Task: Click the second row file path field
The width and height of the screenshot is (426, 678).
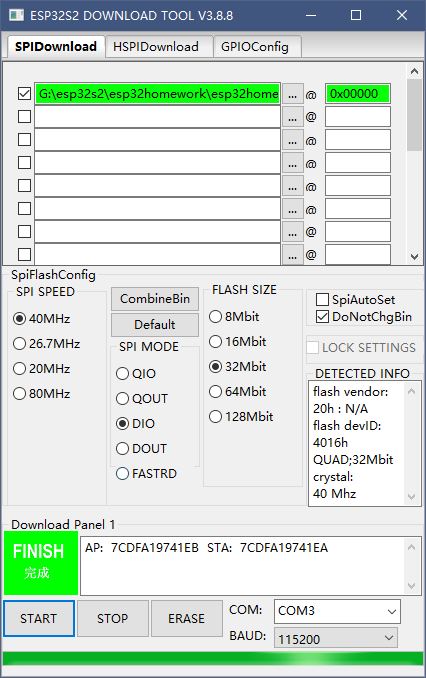Action: [x=157, y=117]
